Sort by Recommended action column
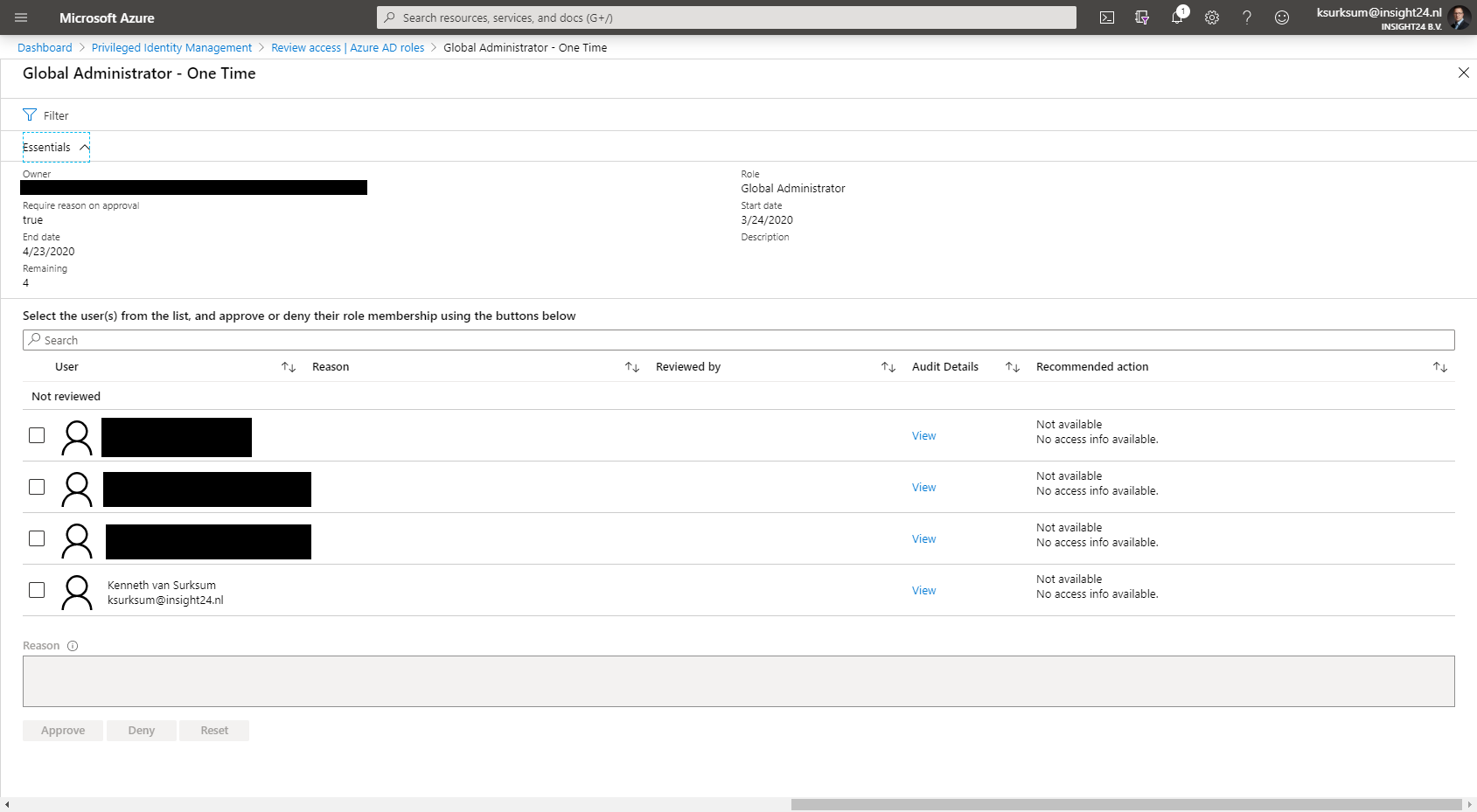Viewport: 1477px width, 812px height. pyautogui.click(x=1440, y=367)
